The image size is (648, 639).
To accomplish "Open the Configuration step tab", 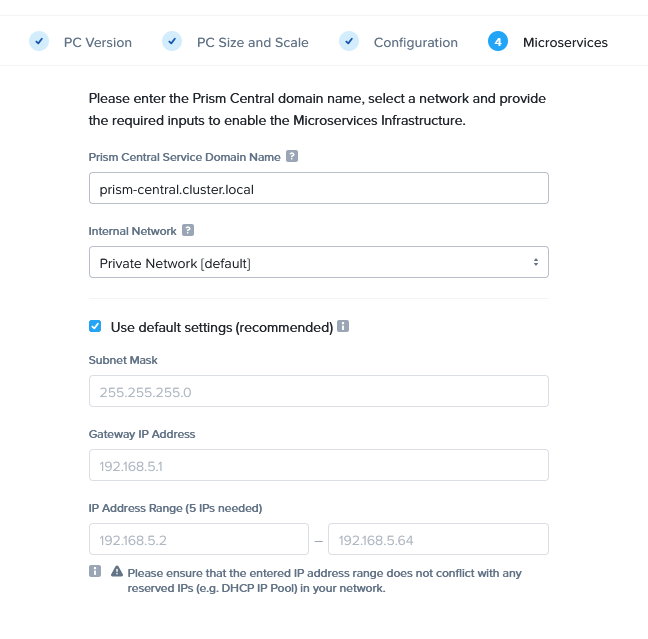I will click(415, 43).
